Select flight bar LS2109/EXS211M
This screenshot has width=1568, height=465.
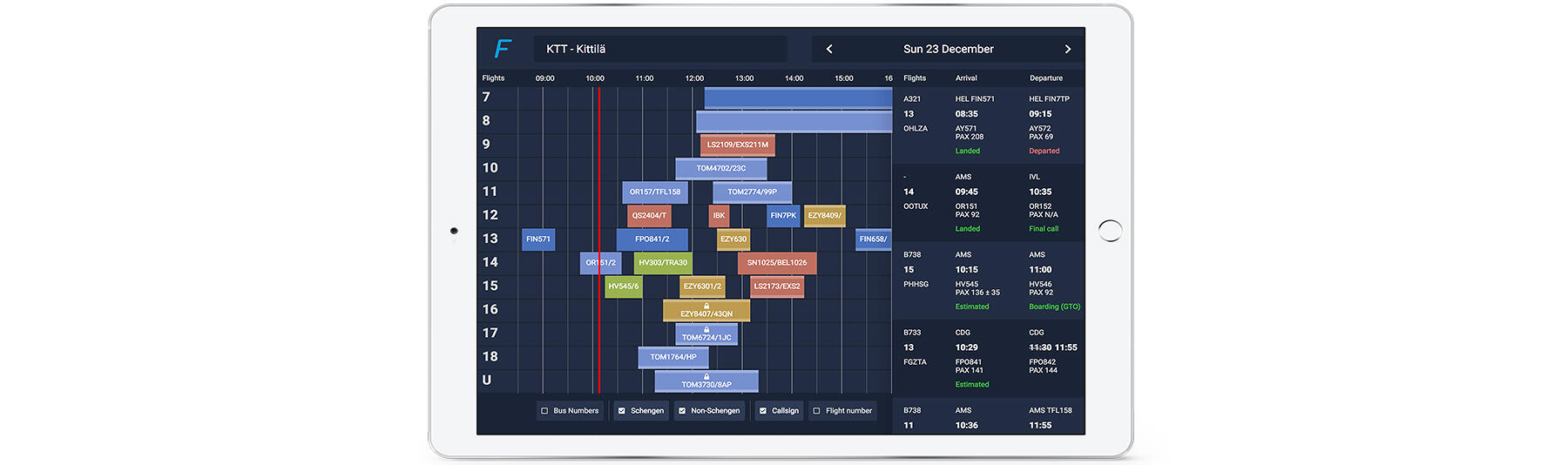pos(738,145)
